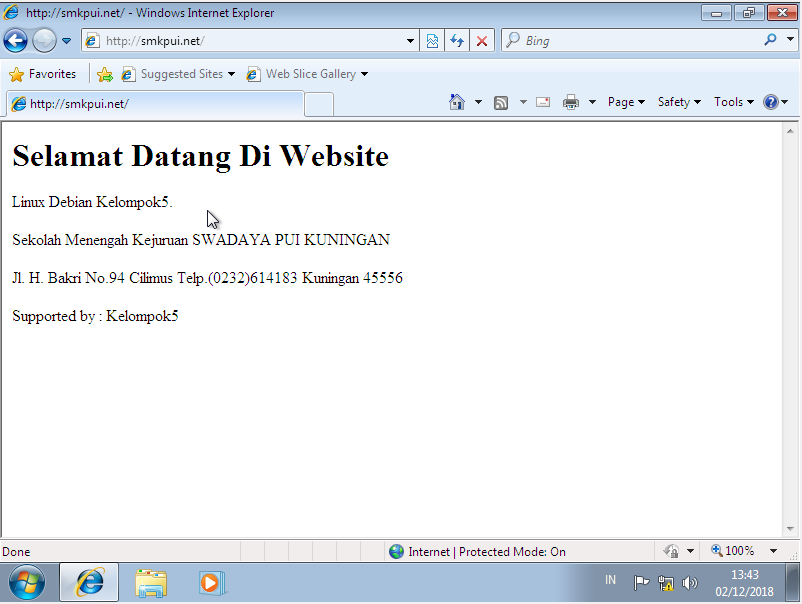This screenshot has width=802, height=604.
Task: Click the Stop loading icon
Action: pyautogui.click(x=481, y=40)
